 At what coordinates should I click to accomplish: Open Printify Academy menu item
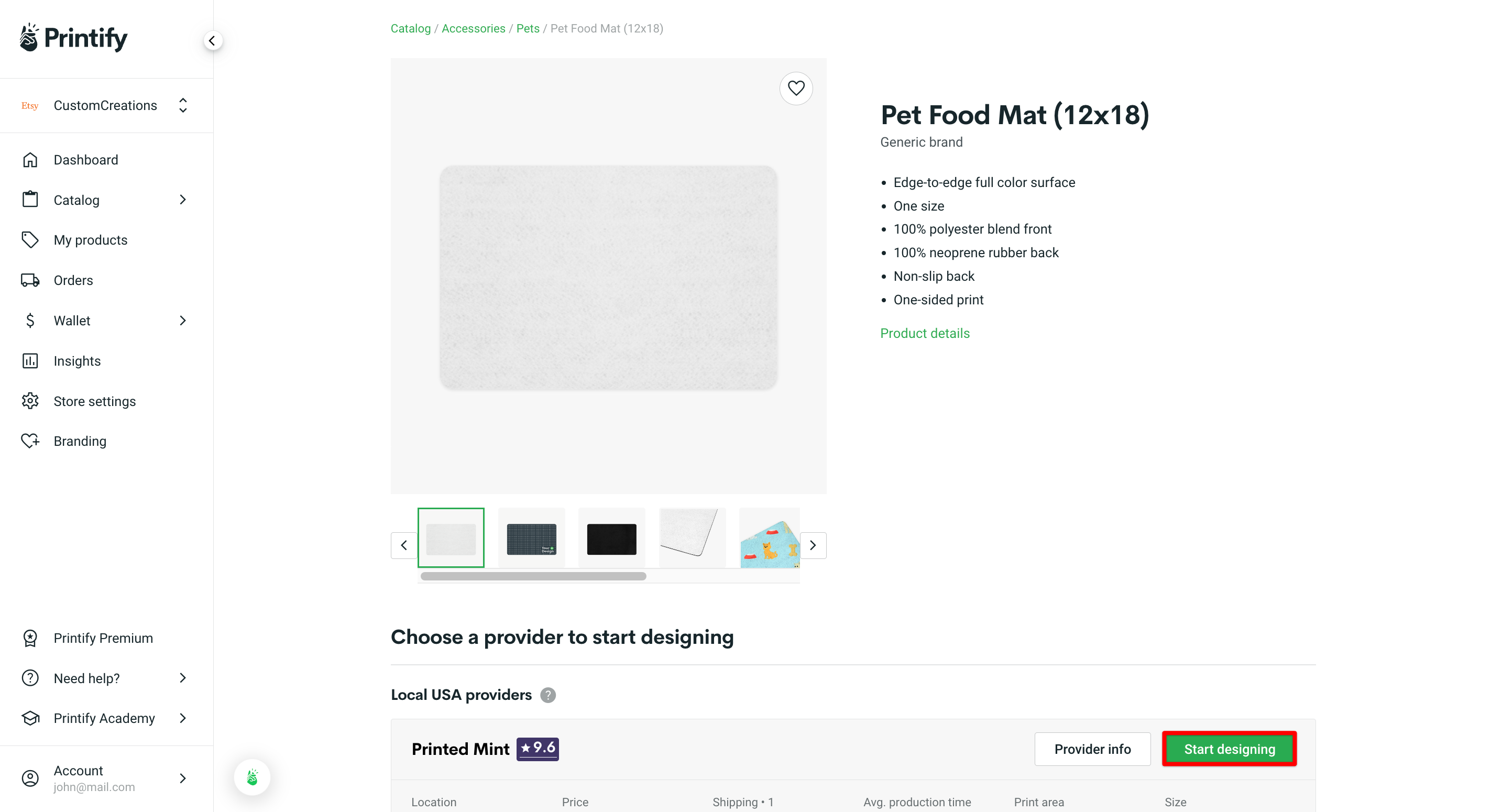pos(104,718)
